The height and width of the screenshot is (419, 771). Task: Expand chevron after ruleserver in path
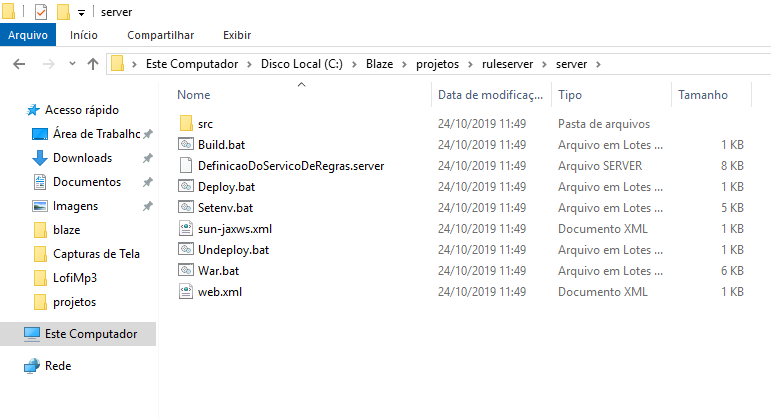pyautogui.click(x=544, y=64)
